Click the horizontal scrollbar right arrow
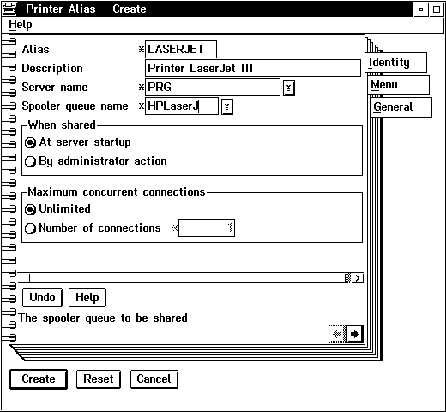The image size is (446, 412). pos(358,278)
